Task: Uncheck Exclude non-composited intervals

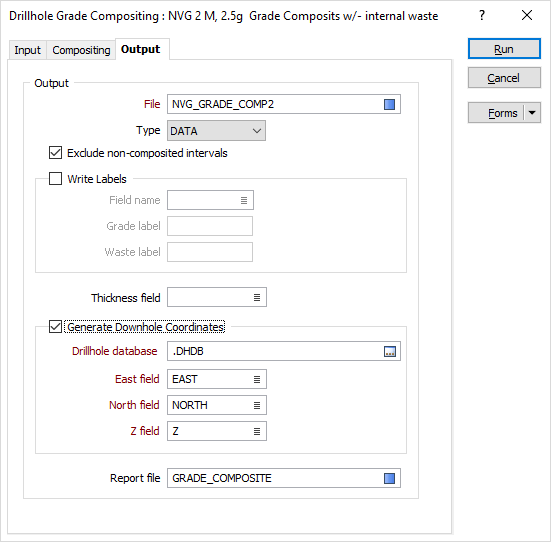Action: point(56,153)
